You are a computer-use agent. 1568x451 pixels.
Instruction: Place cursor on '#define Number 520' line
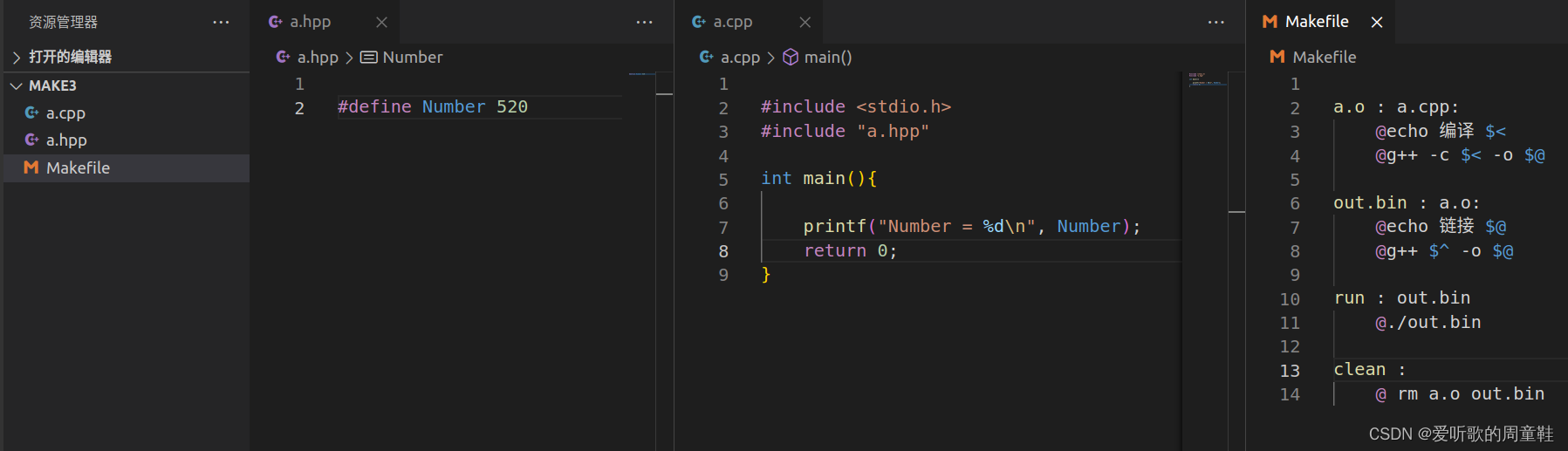tap(433, 106)
